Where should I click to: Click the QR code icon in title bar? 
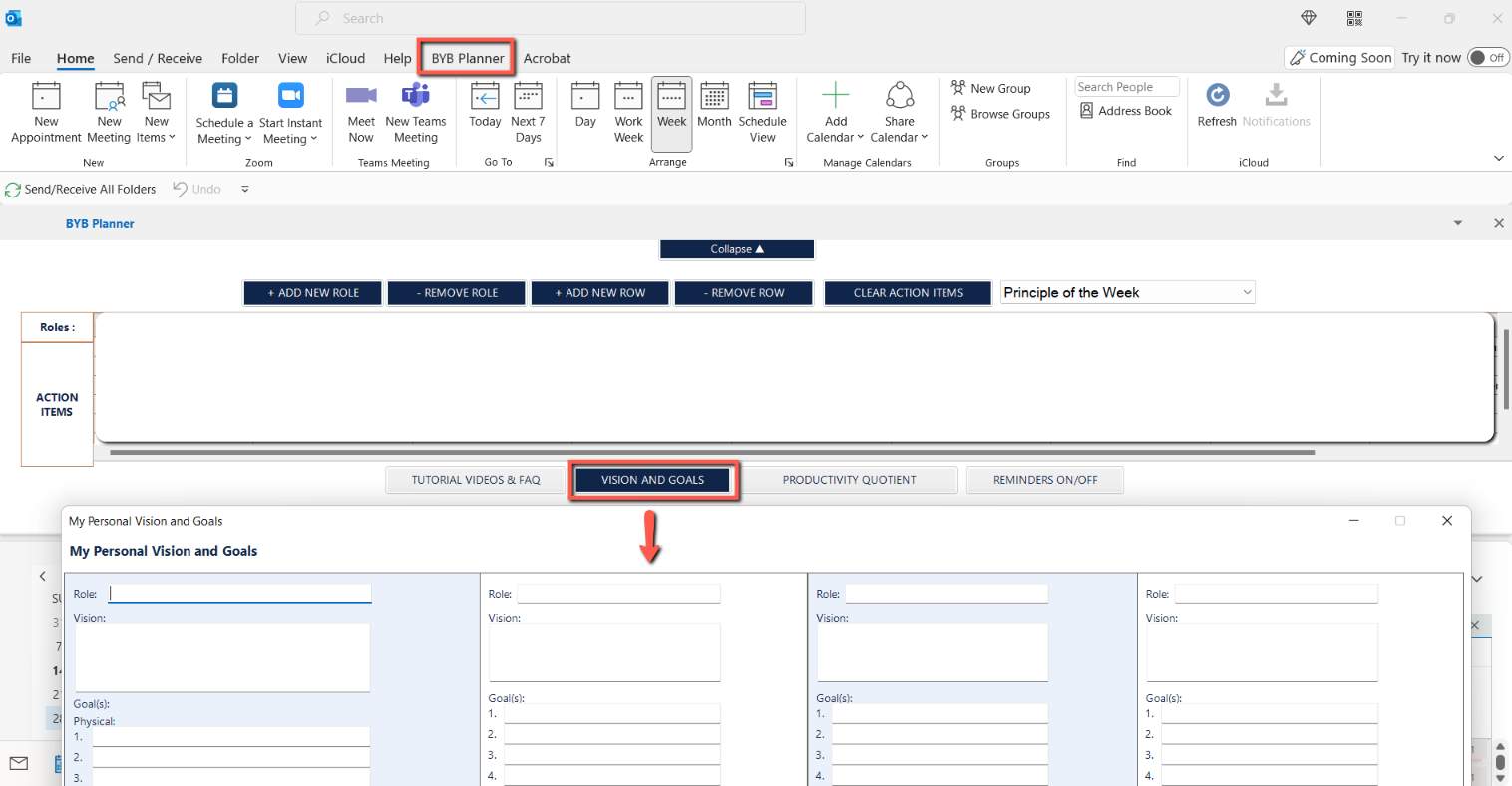click(x=1354, y=18)
